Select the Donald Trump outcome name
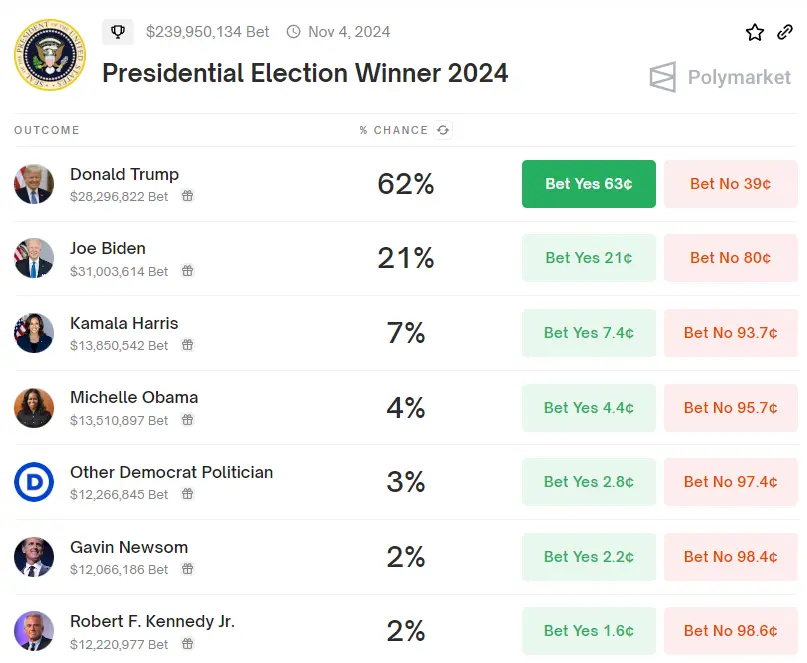 (x=124, y=174)
